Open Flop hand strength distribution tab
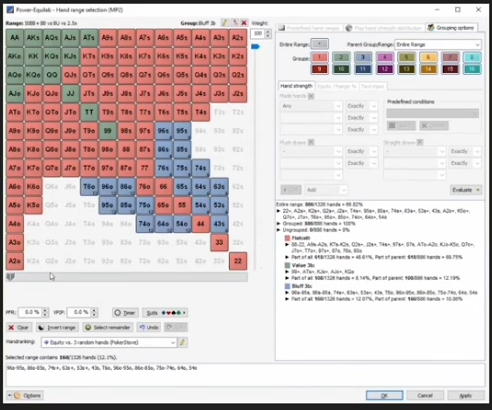Viewport: 492px width, 410px height. click(x=384, y=28)
